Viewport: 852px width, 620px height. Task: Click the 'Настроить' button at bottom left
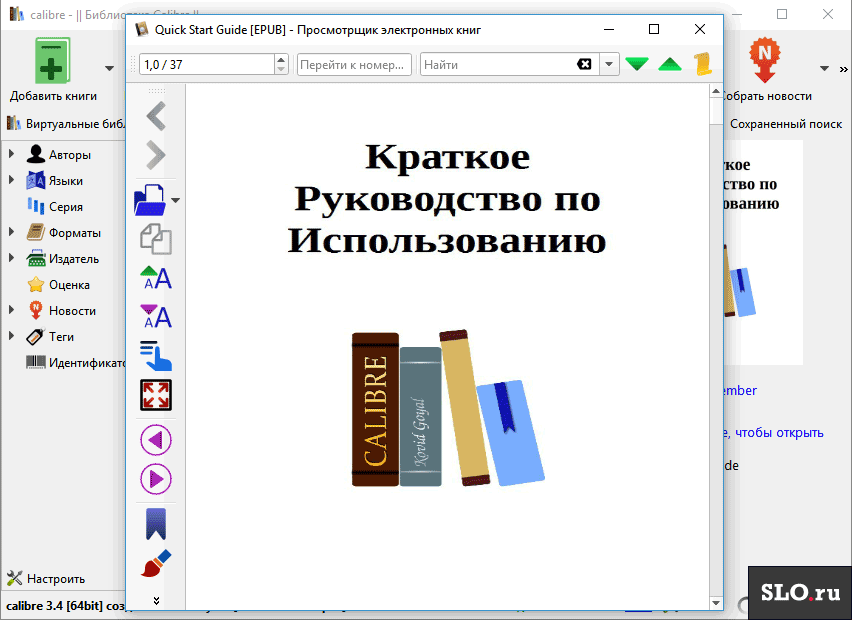[46, 579]
